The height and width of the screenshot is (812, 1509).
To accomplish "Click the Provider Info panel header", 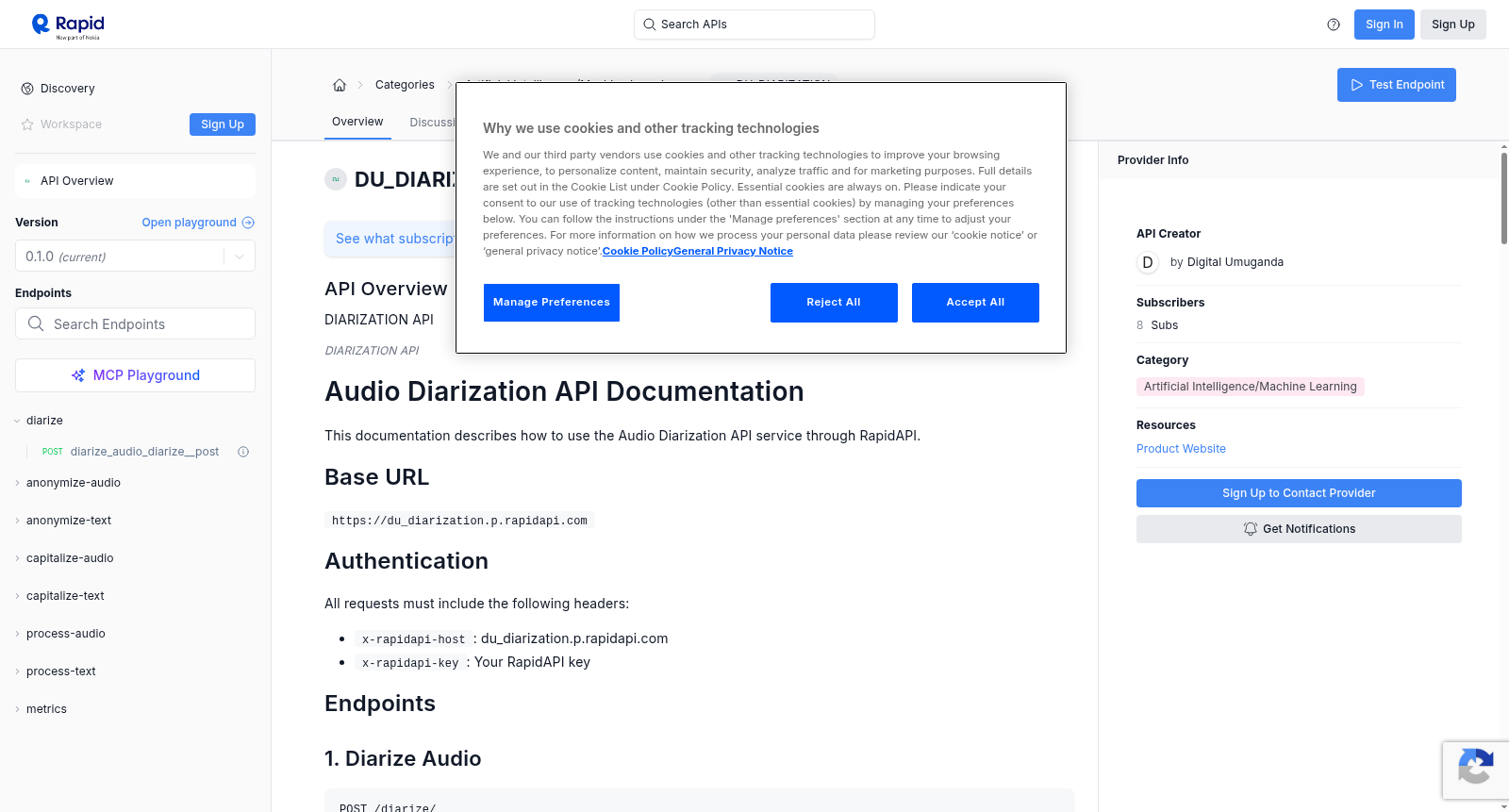I will pos(1299,160).
